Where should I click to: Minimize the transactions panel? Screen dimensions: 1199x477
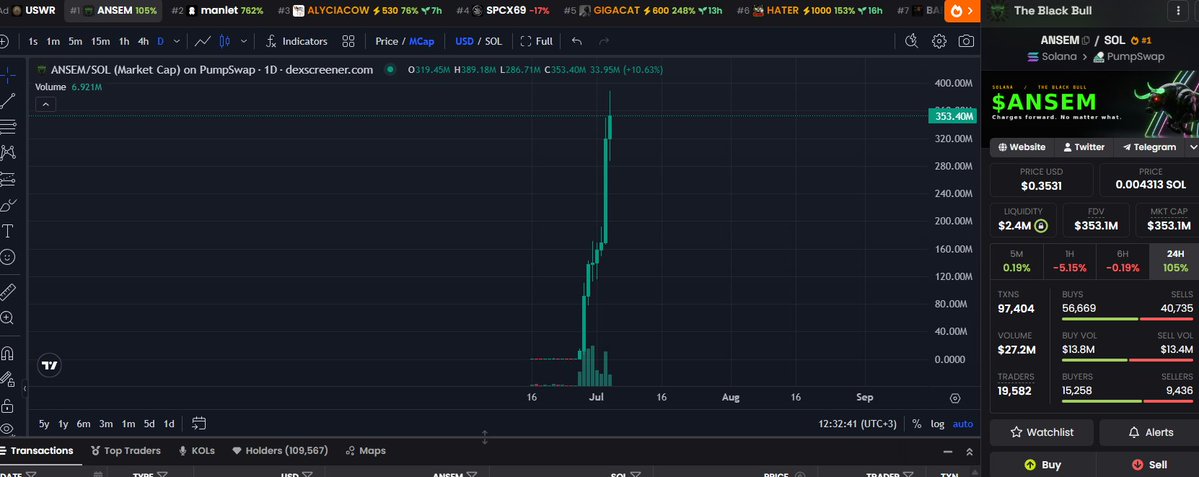click(x=948, y=451)
